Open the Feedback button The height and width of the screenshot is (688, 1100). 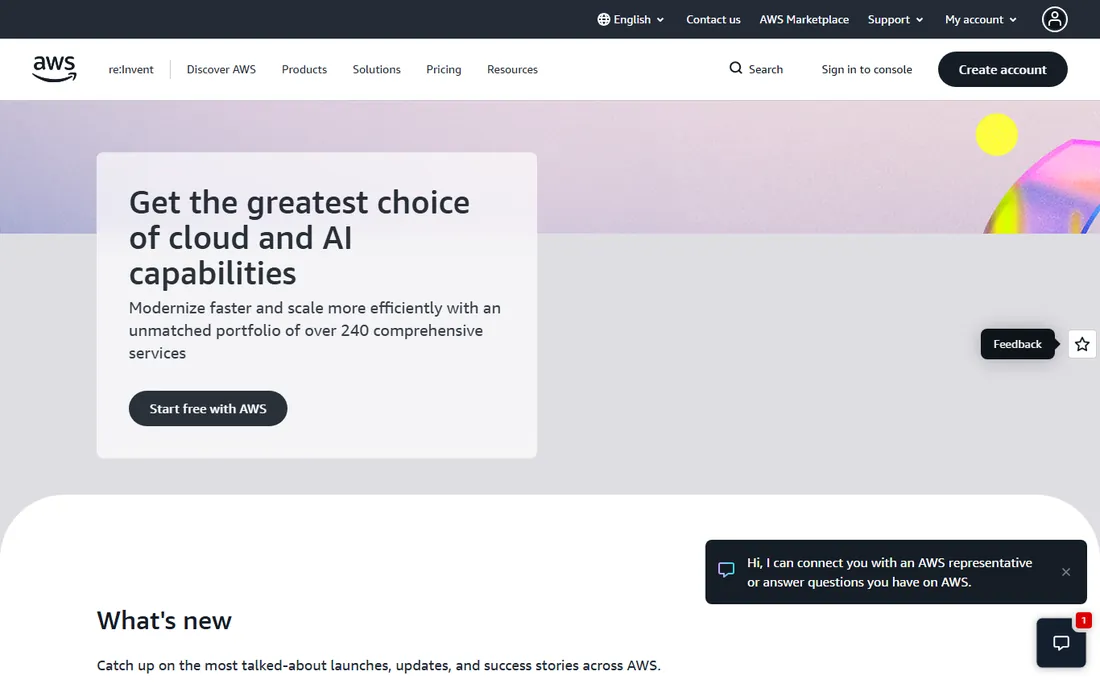click(1017, 344)
